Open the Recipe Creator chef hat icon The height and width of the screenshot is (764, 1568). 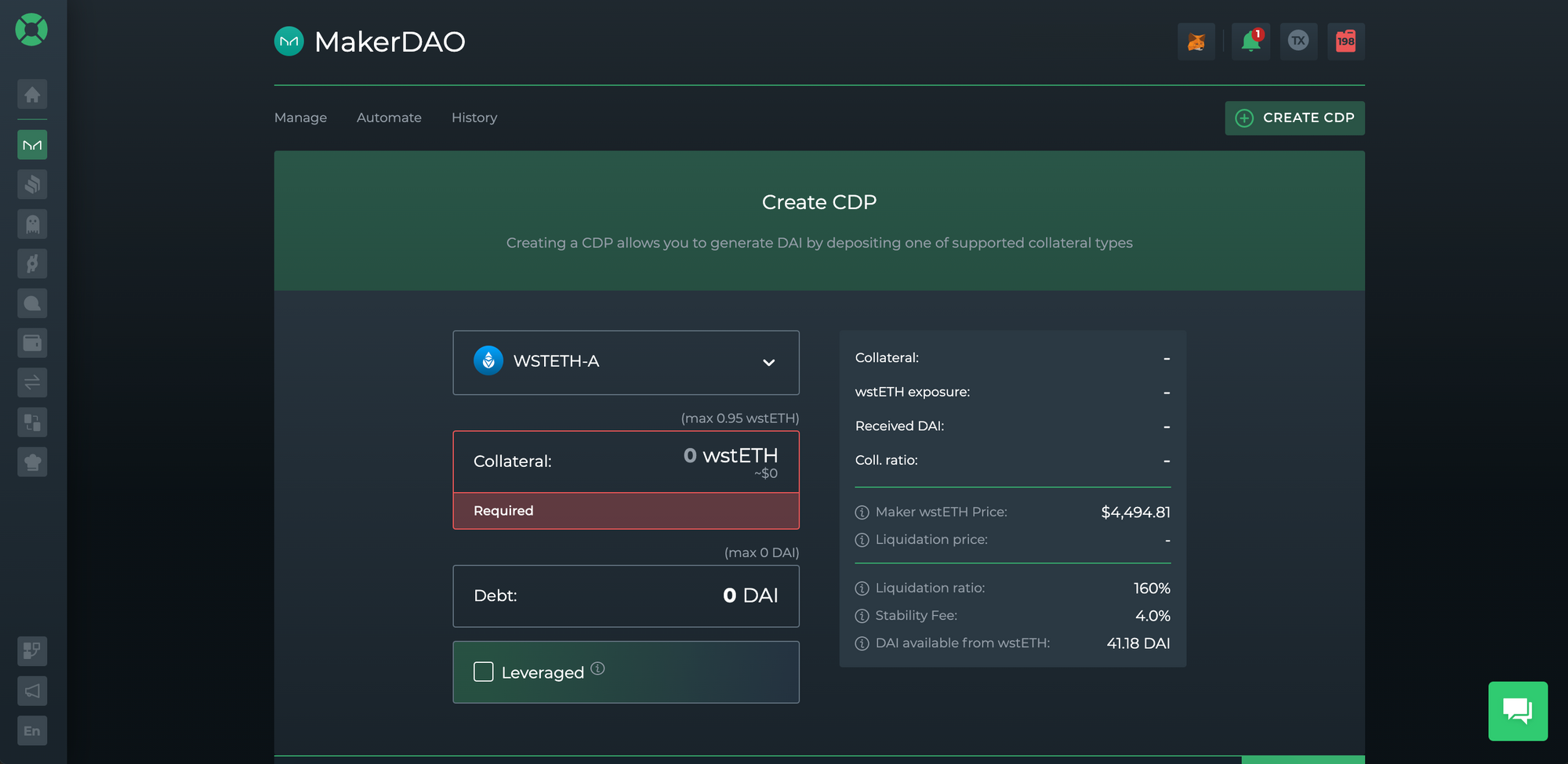point(32,462)
